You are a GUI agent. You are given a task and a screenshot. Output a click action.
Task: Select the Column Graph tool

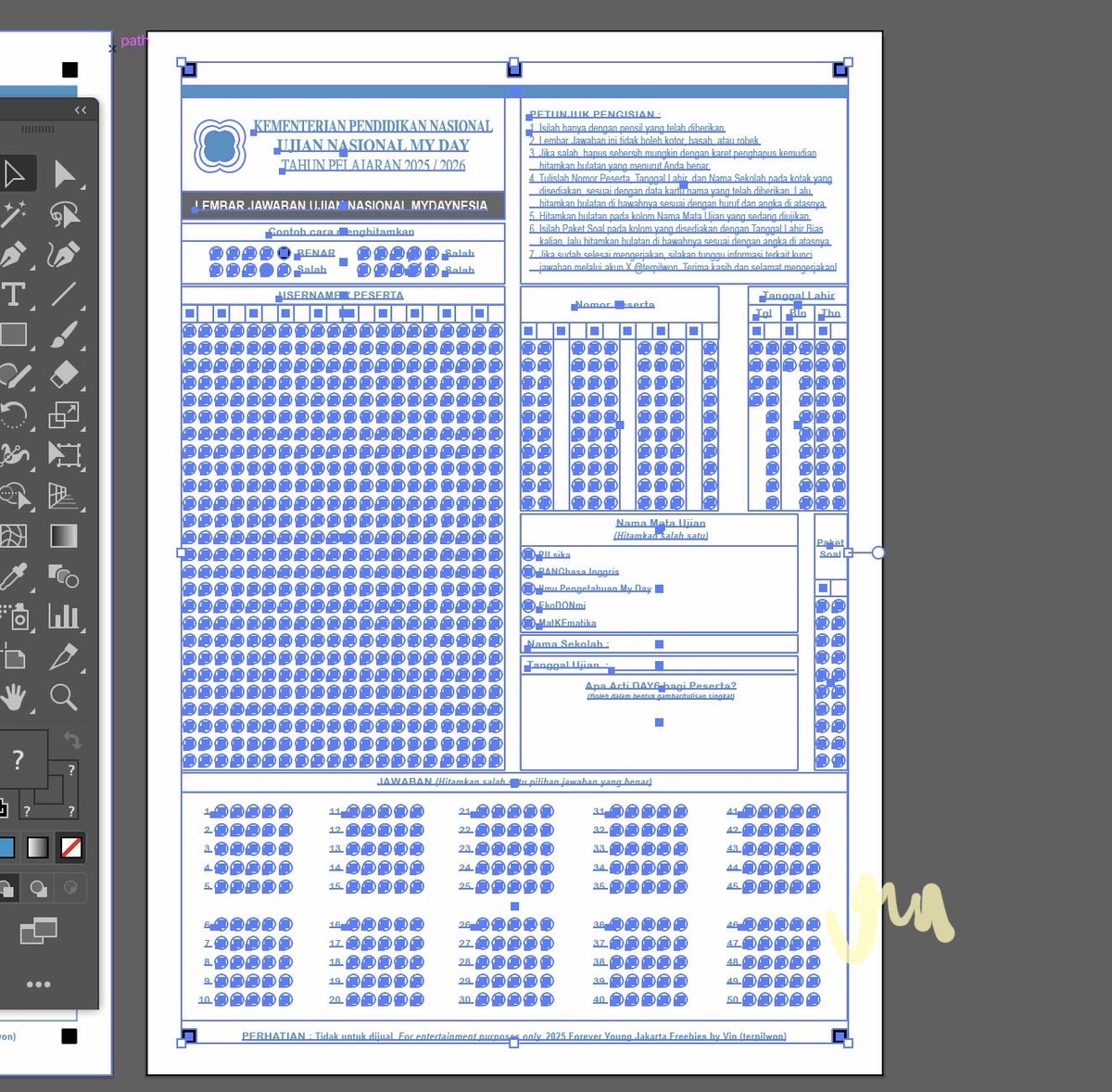pyautogui.click(x=65, y=616)
